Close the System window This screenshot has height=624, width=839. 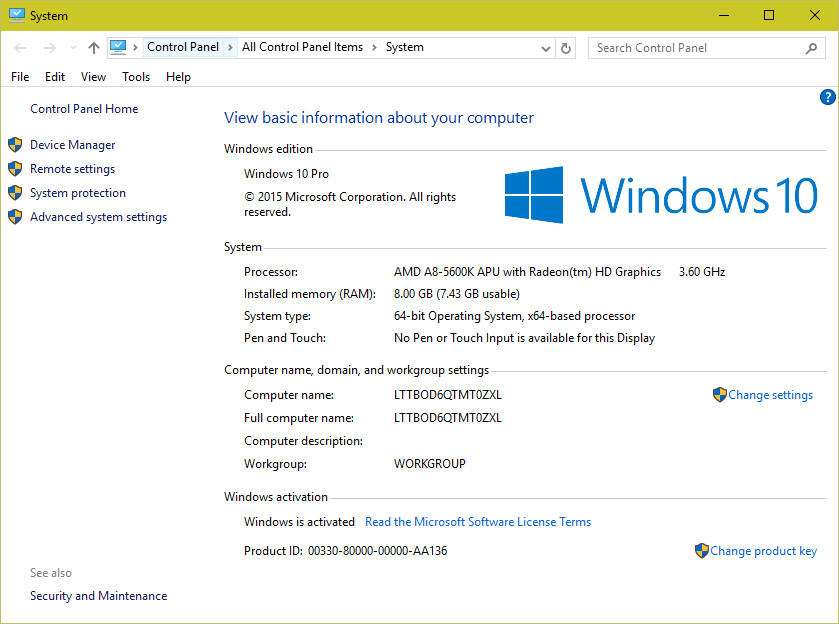pos(814,16)
